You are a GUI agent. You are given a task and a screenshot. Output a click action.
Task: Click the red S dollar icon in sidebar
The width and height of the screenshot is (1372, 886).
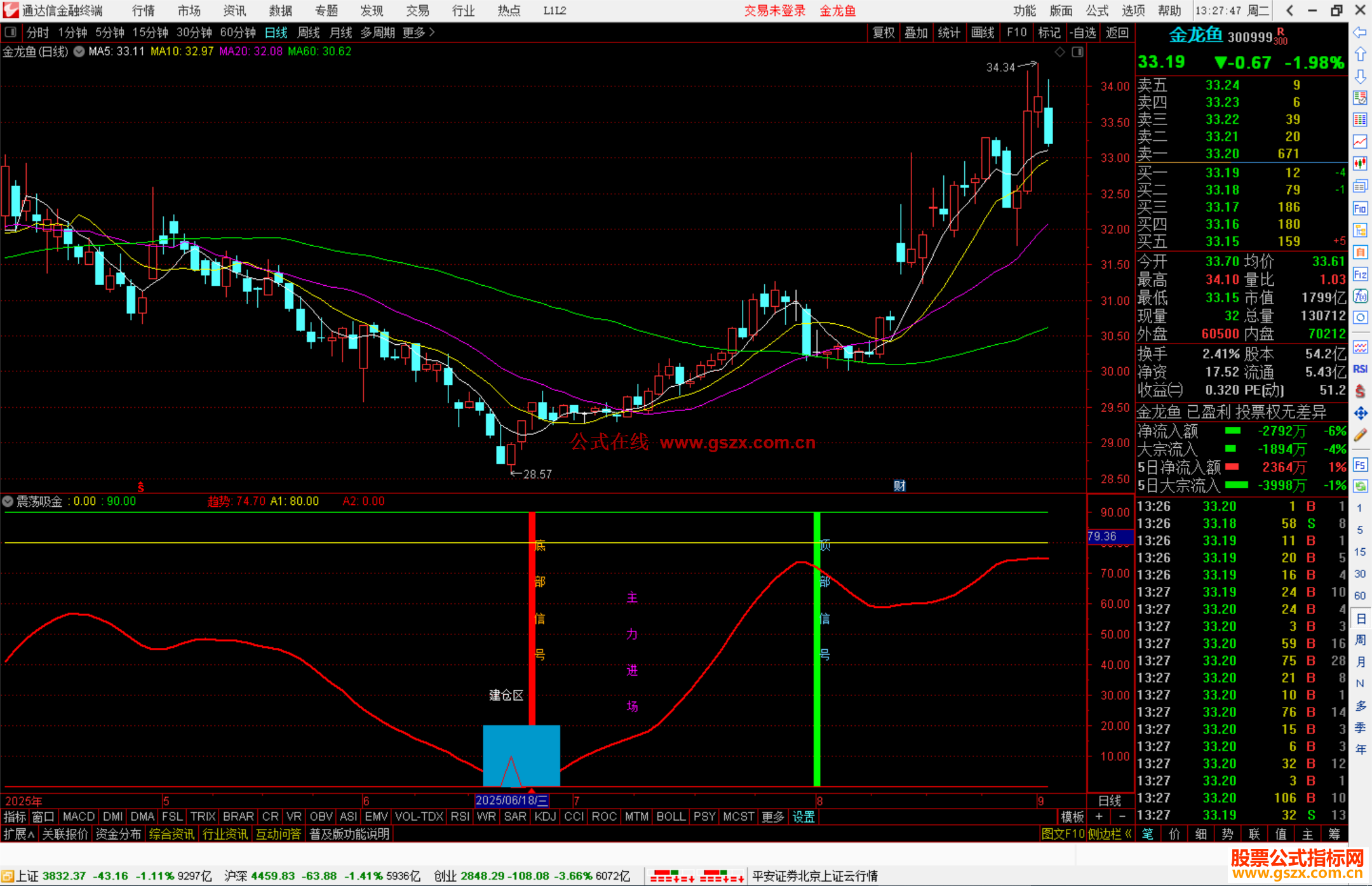click(x=1360, y=391)
